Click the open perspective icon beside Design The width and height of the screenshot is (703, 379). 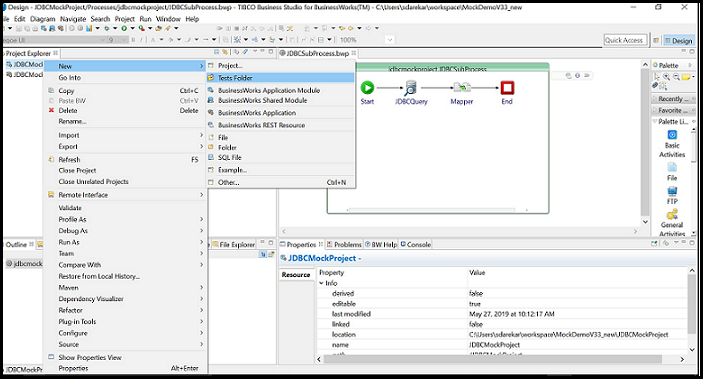coord(656,40)
